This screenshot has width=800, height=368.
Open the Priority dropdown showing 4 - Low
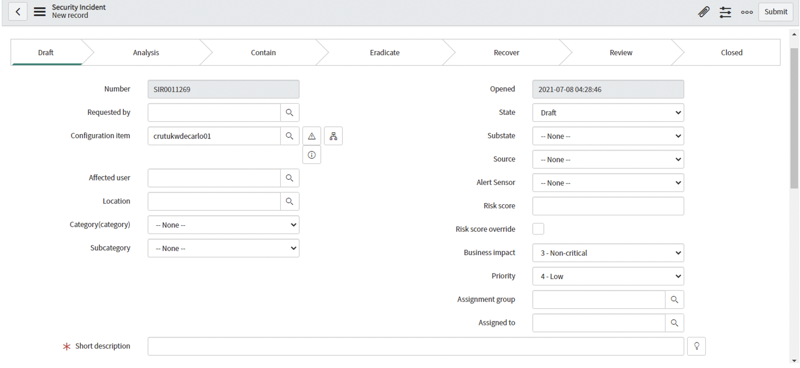tap(608, 276)
